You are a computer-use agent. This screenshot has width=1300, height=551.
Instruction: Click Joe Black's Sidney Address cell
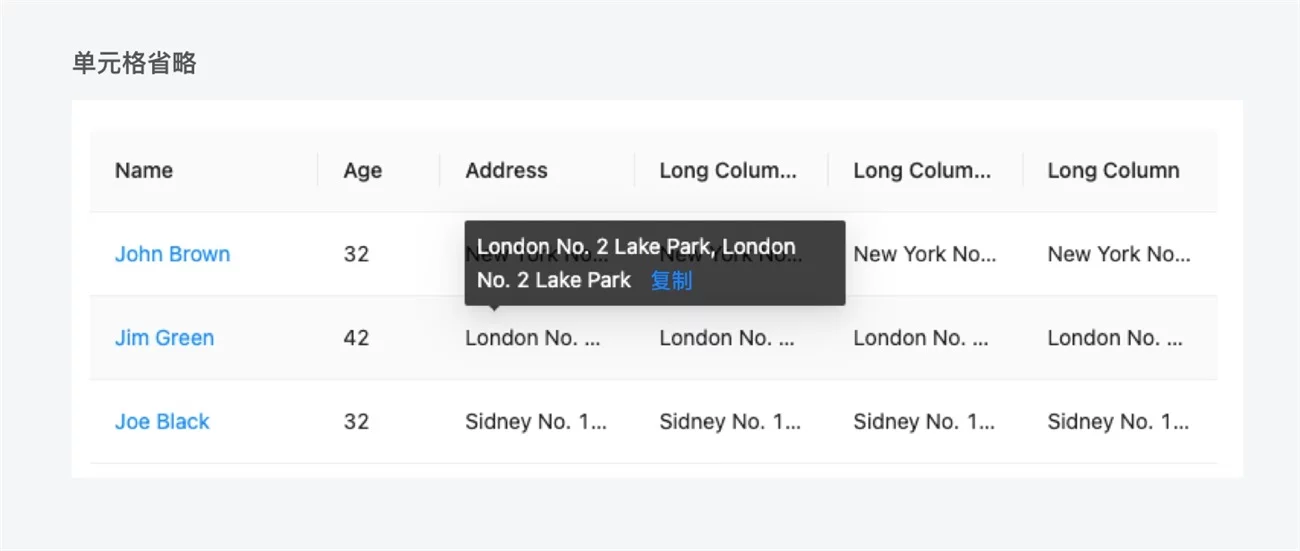[536, 422]
